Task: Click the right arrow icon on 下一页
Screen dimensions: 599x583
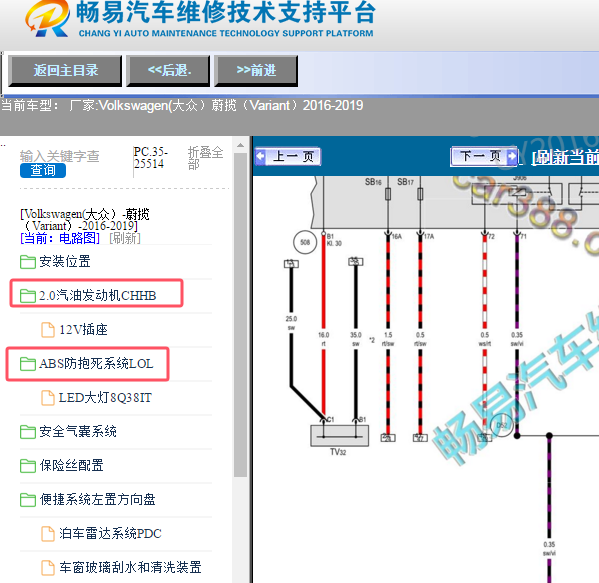Action: [x=511, y=156]
